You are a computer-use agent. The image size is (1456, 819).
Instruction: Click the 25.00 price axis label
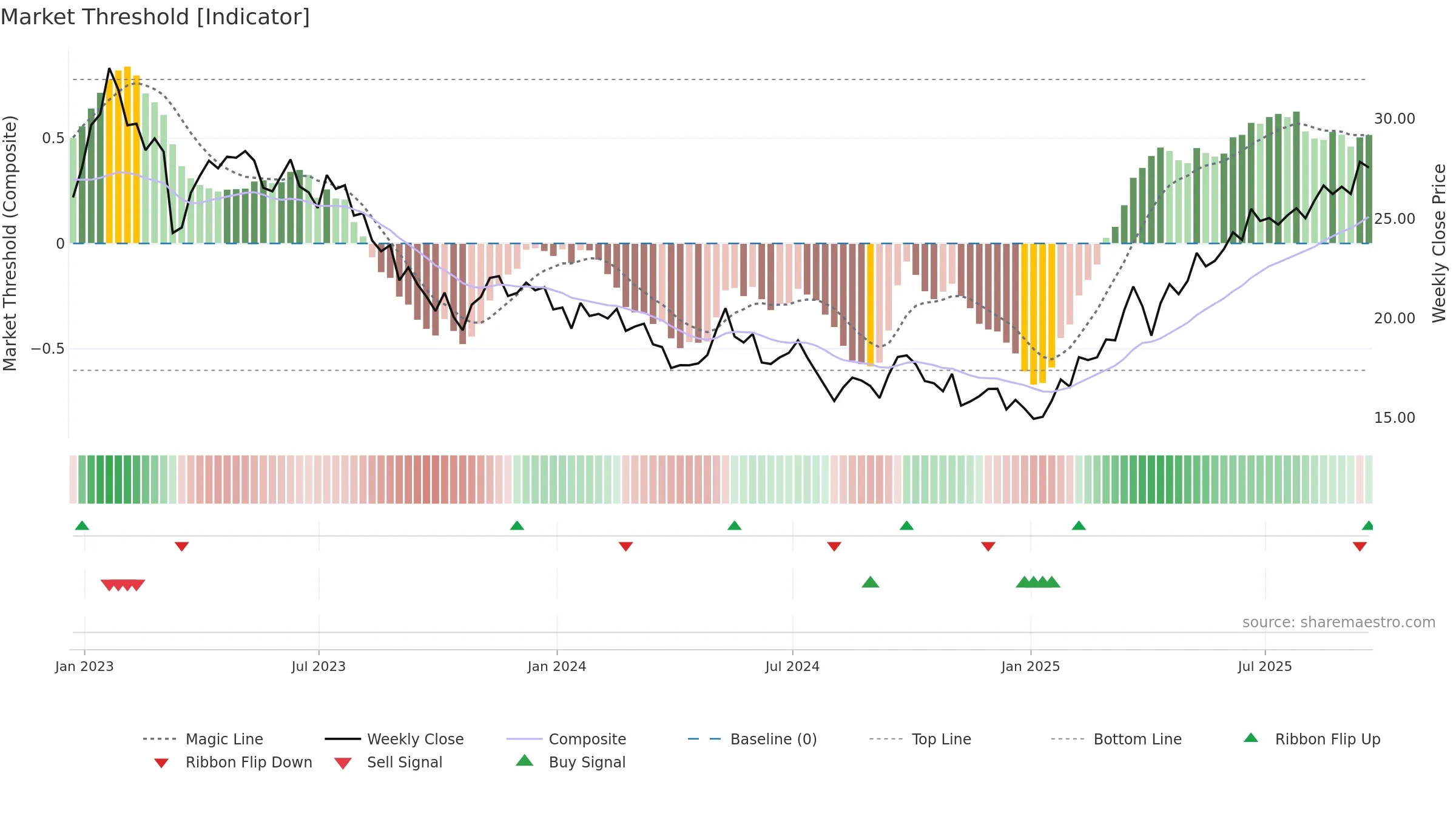(1395, 218)
